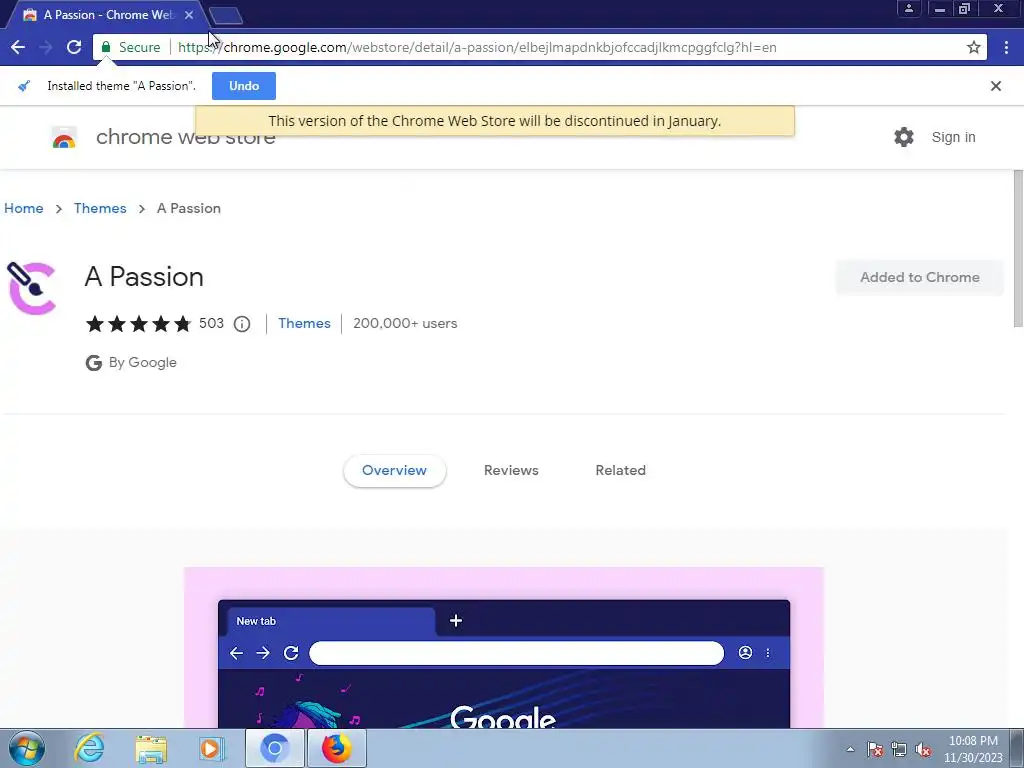
Task: Click the theme preview screenshot
Action: coord(504,648)
